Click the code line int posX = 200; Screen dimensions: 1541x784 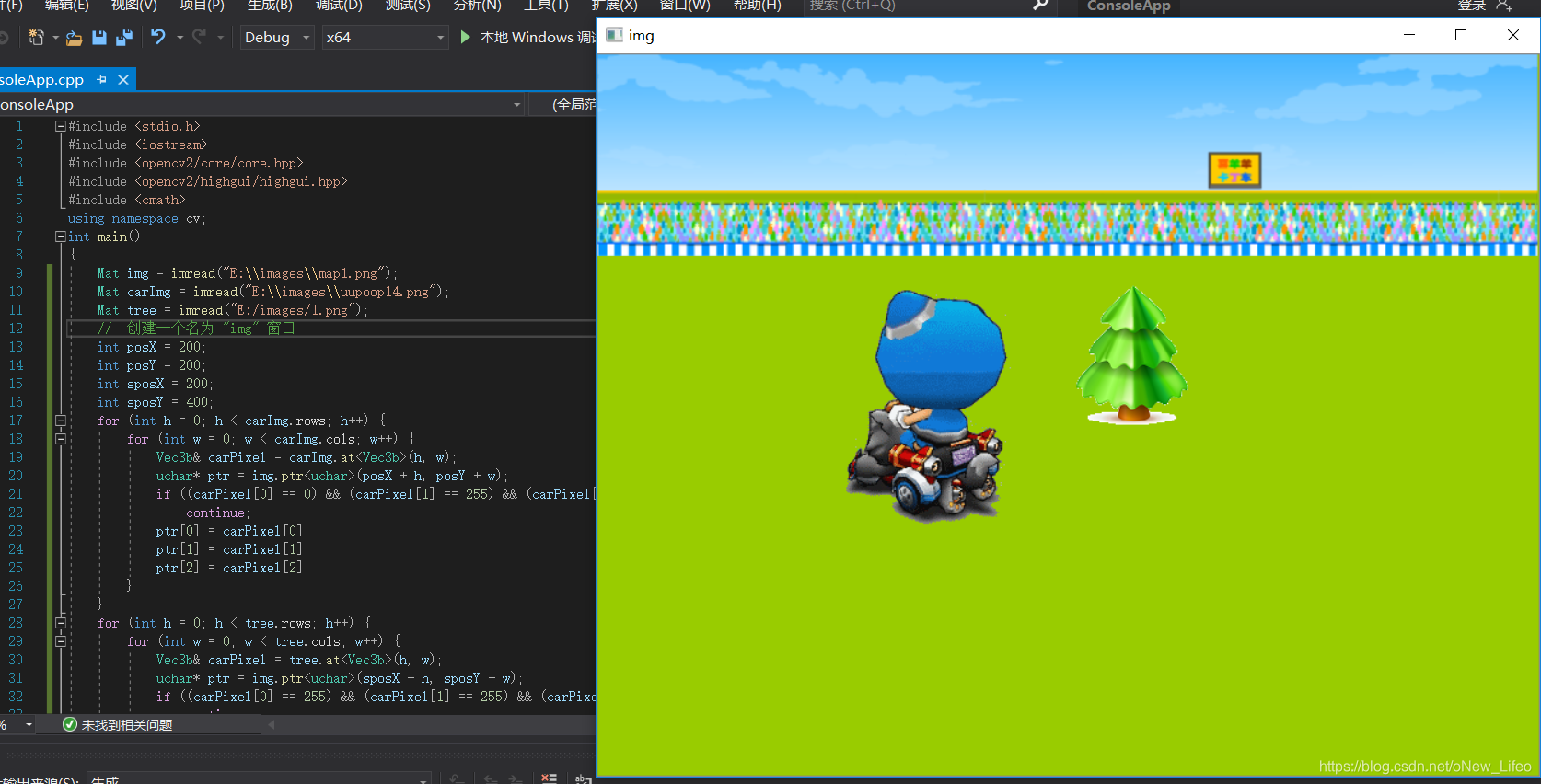click(x=152, y=347)
